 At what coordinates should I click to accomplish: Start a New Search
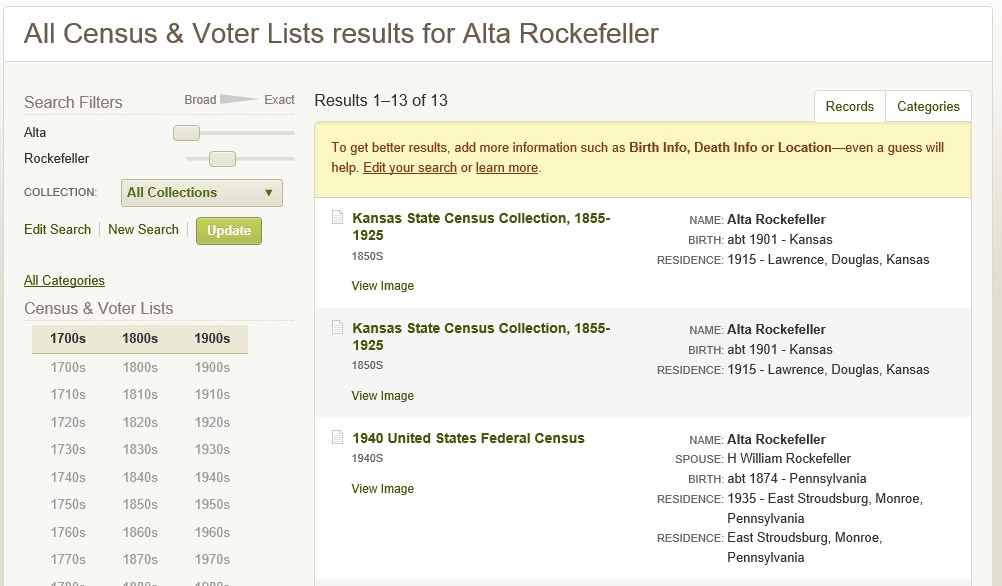[143, 229]
